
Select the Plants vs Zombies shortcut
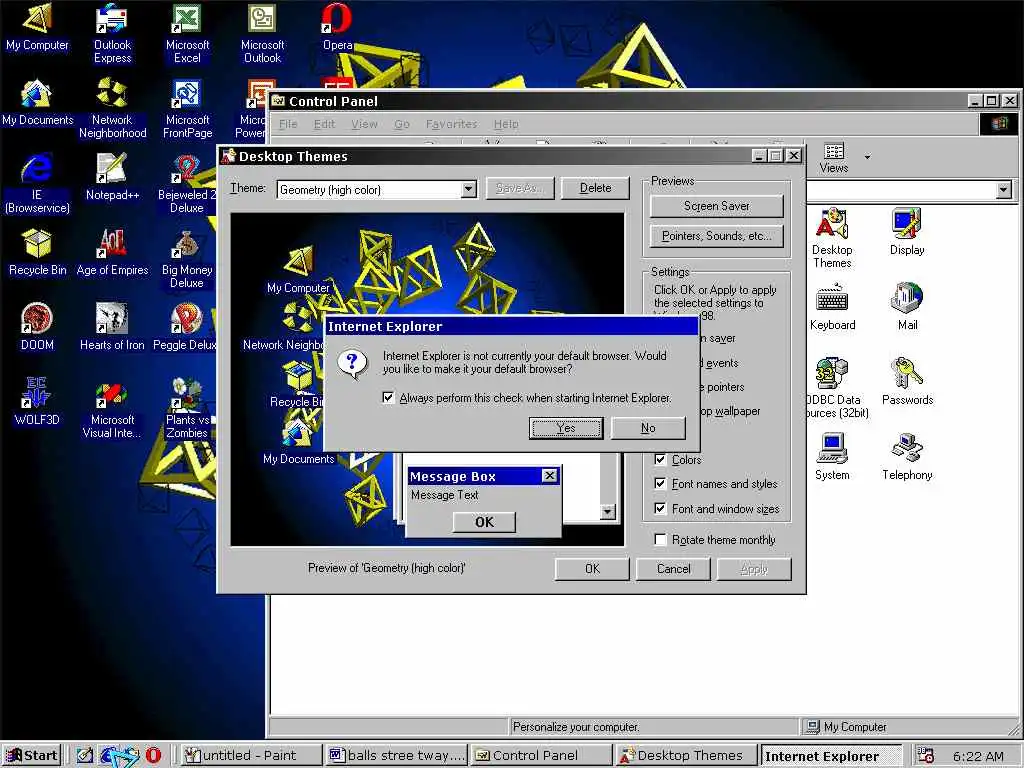pos(187,408)
